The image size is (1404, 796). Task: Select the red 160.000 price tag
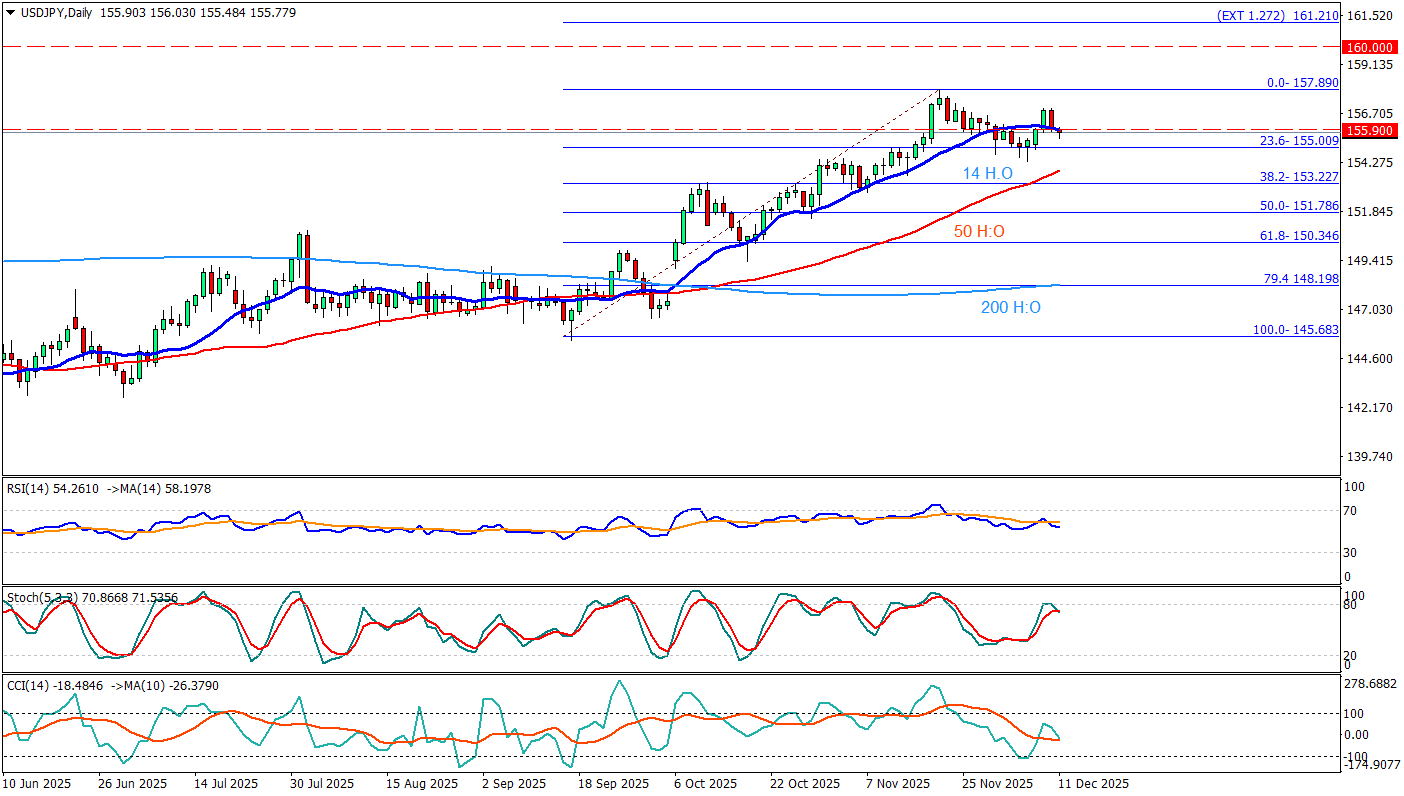(x=1369, y=47)
